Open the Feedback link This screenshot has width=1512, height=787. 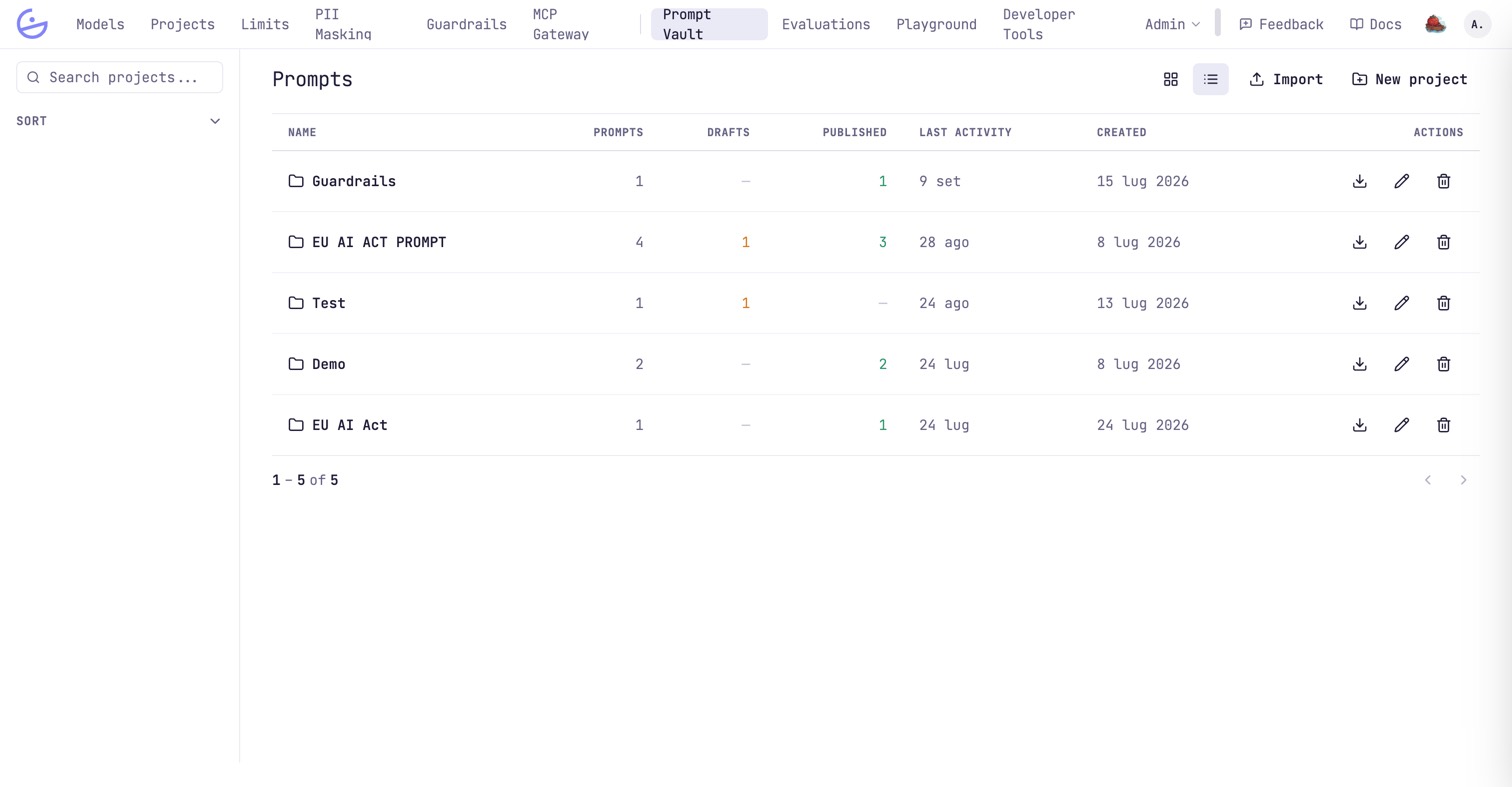pyautogui.click(x=1281, y=24)
